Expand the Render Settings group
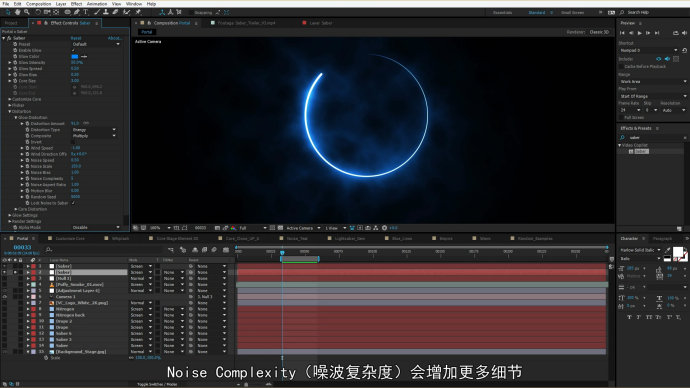This screenshot has width=690, height=388. point(10,221)
